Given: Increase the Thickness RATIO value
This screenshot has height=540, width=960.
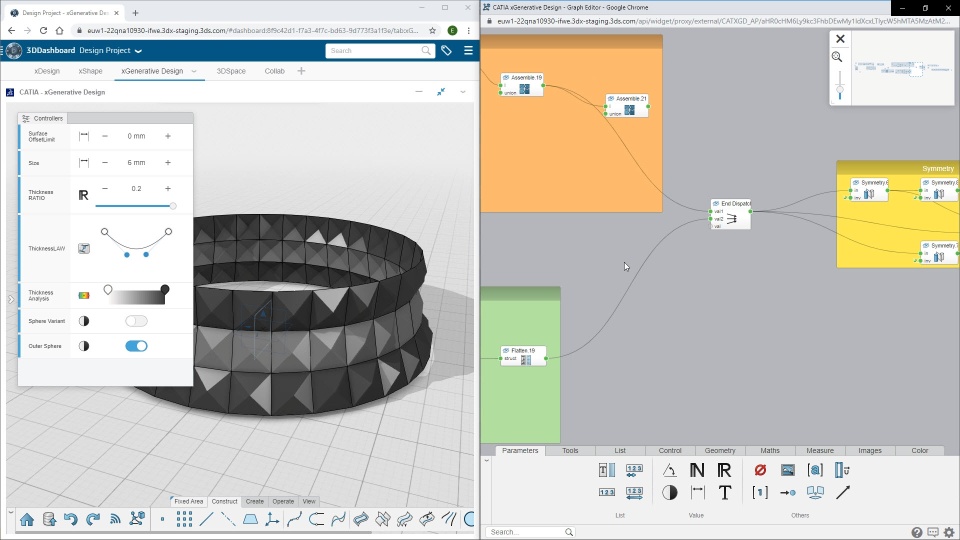Looking at the screenshot, I should [168, 189].
